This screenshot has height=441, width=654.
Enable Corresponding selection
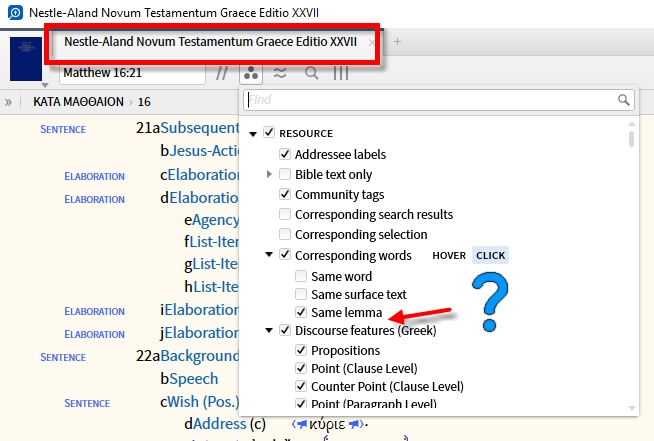(285, 234)
